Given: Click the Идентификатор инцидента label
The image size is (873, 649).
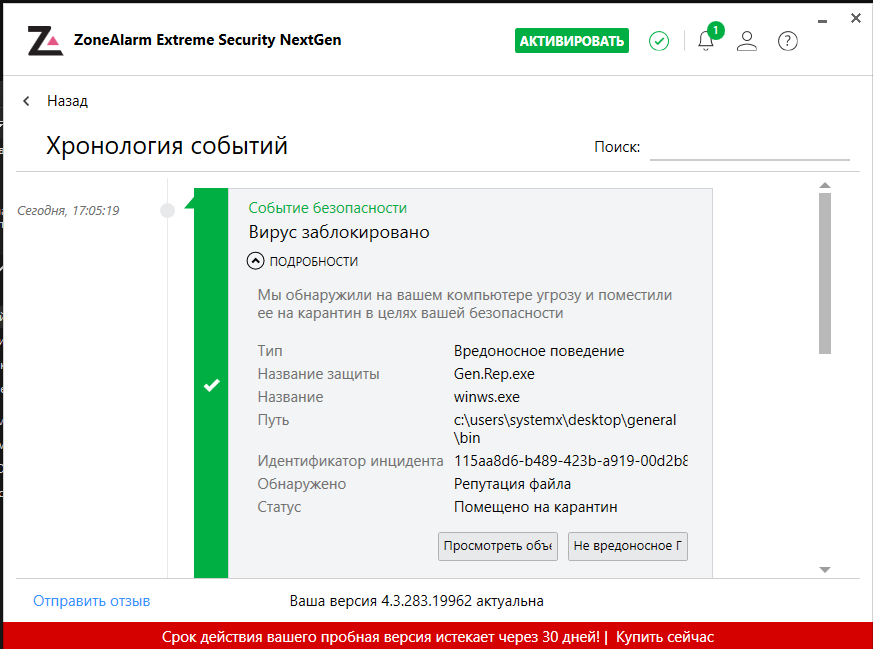Looking at the screenshot, I should 350,461.
